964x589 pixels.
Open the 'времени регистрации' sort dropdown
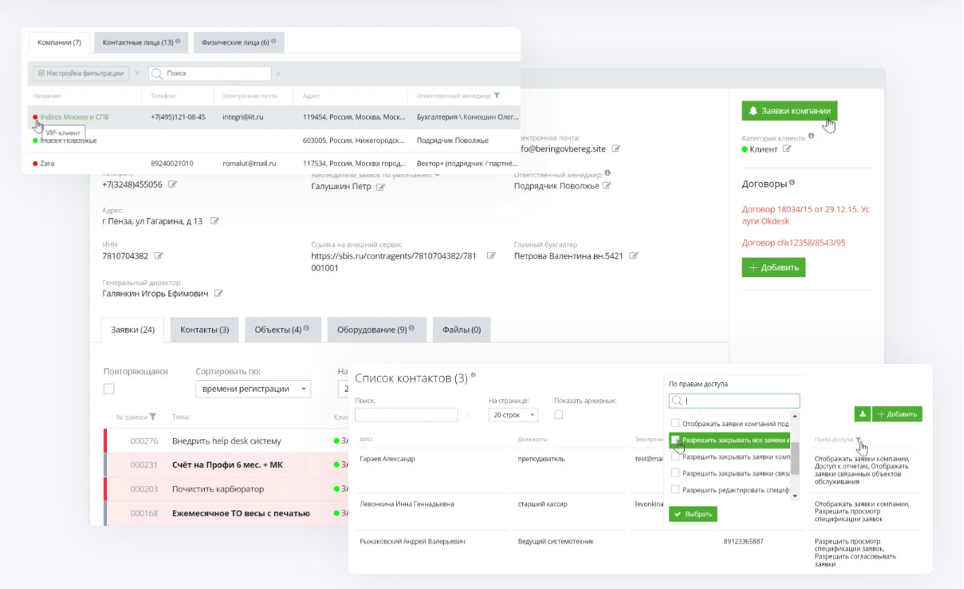(x=252, y=389)
